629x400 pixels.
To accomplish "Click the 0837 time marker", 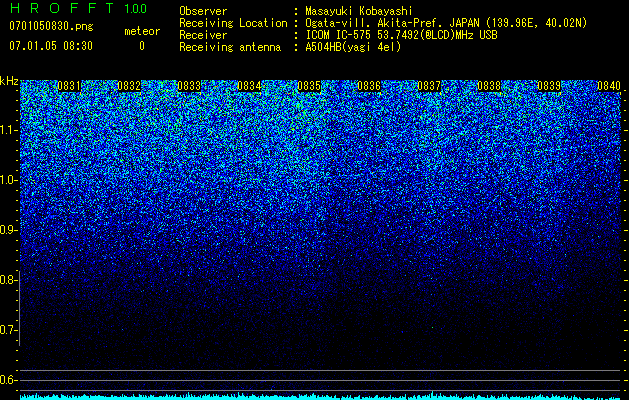I will click(429, 86).
